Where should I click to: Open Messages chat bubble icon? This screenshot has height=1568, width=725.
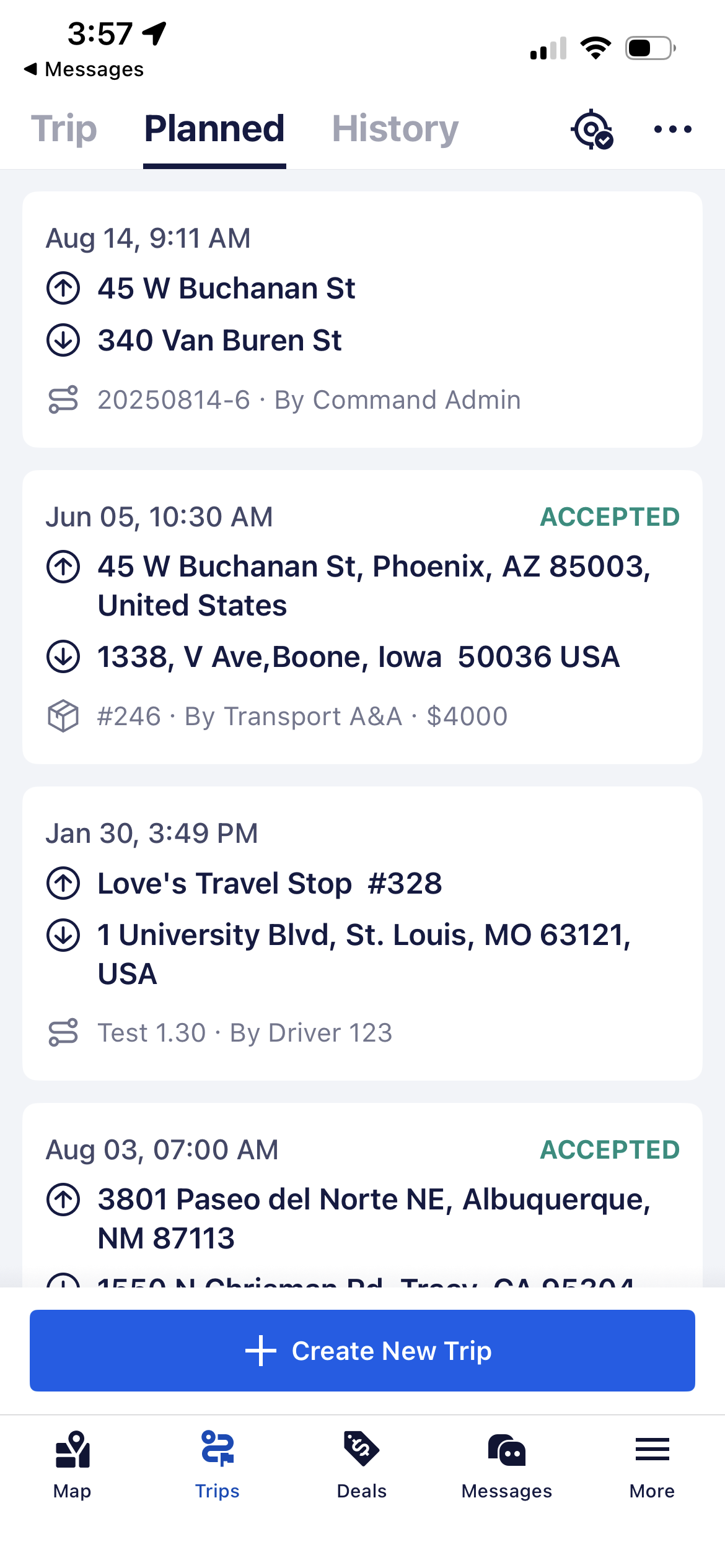pyautogui.click(x=506, y=1450)
